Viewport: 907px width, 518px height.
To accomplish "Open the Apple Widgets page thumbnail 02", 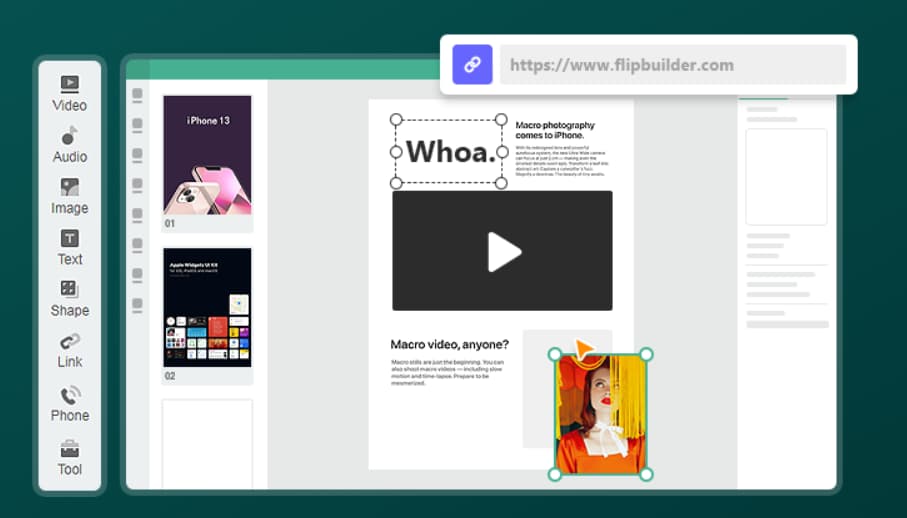I will (x=207, y=308).
